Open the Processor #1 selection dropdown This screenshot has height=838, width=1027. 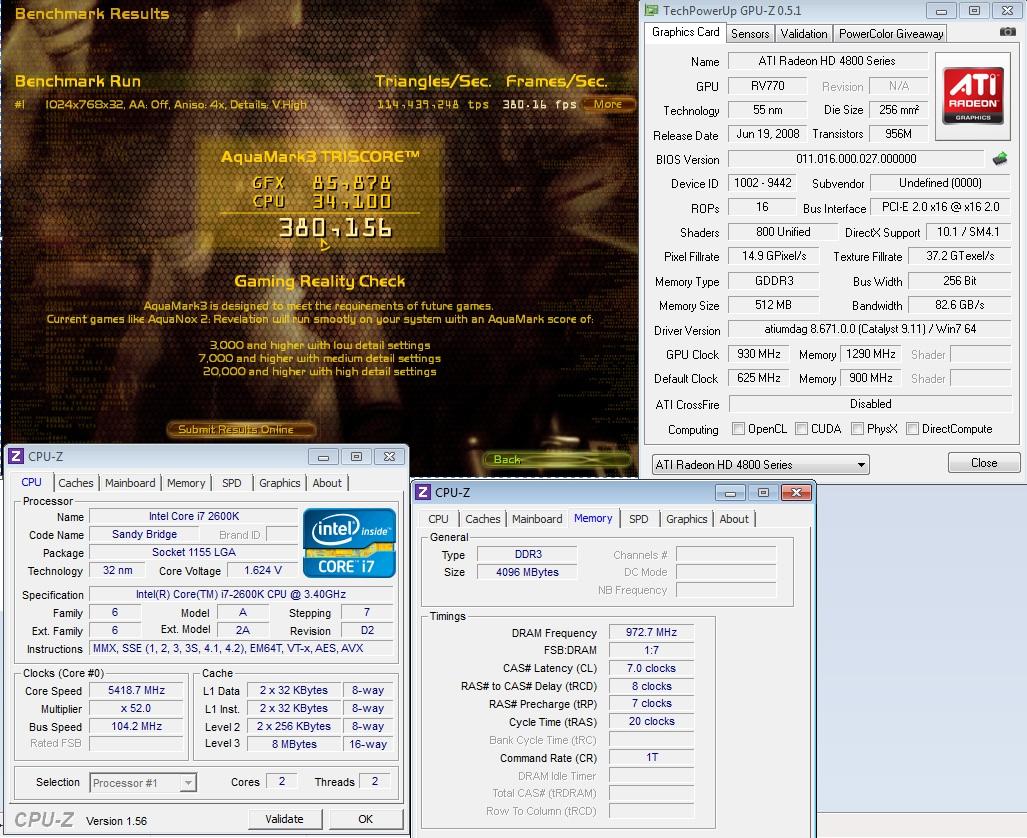(143, 782)
